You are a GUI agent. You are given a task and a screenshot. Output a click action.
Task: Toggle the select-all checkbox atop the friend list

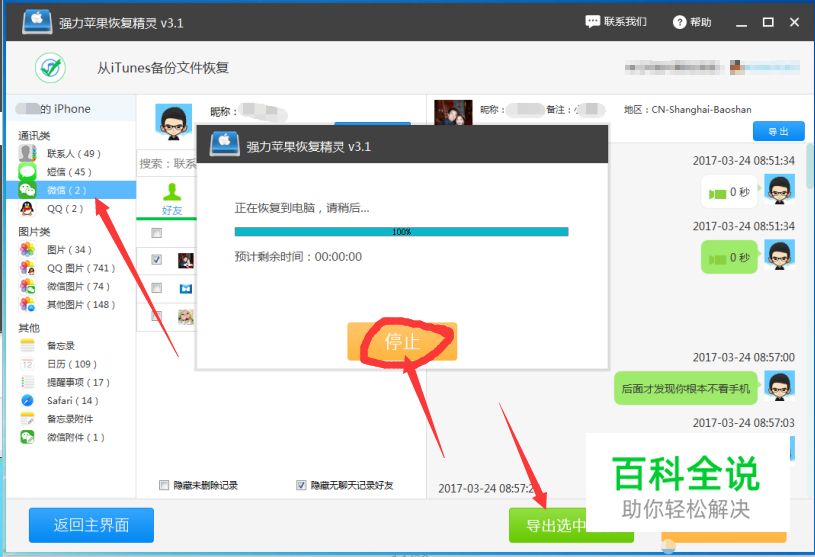click(156, 233)
